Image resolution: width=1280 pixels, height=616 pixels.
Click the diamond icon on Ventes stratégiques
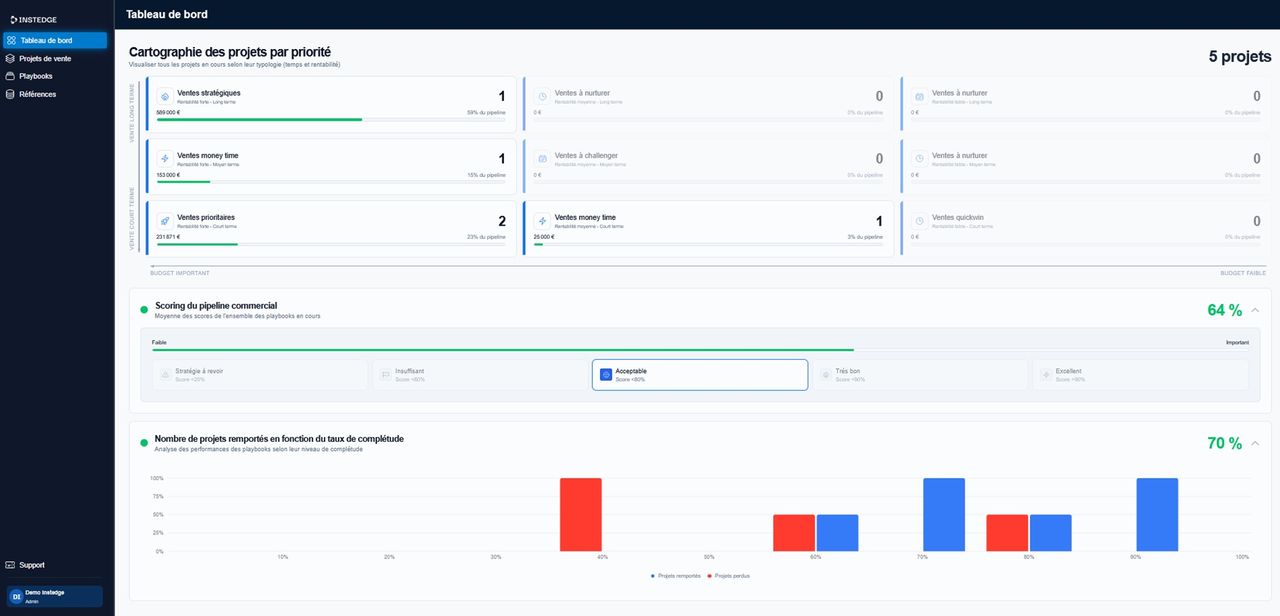click(165, 97)
